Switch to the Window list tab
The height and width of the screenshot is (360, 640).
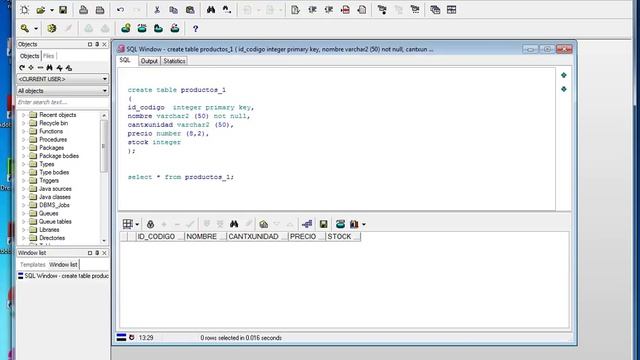coord(63,264)
